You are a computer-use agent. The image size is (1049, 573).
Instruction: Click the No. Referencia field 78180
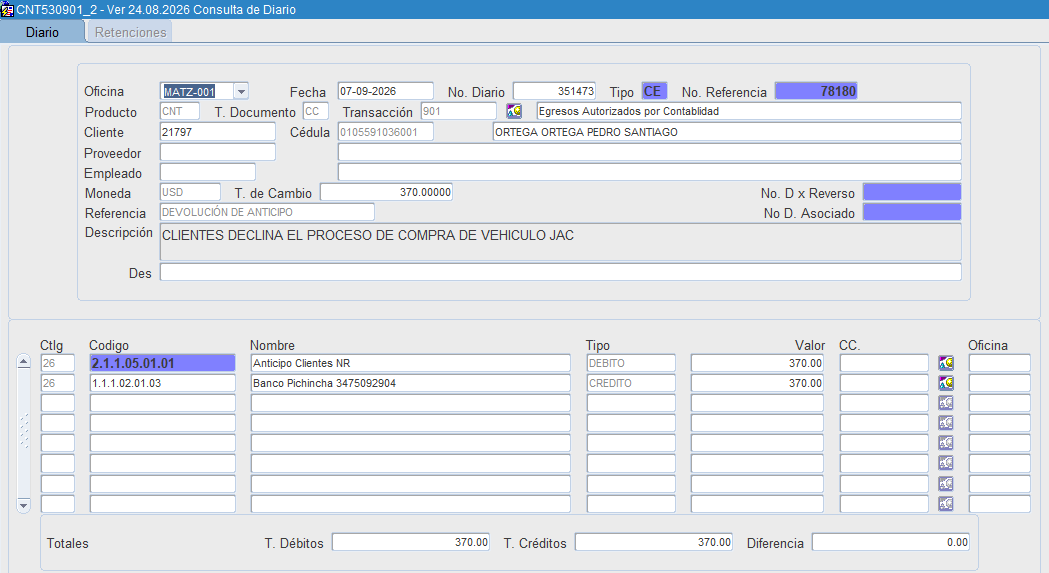click(x=816, y=91)
